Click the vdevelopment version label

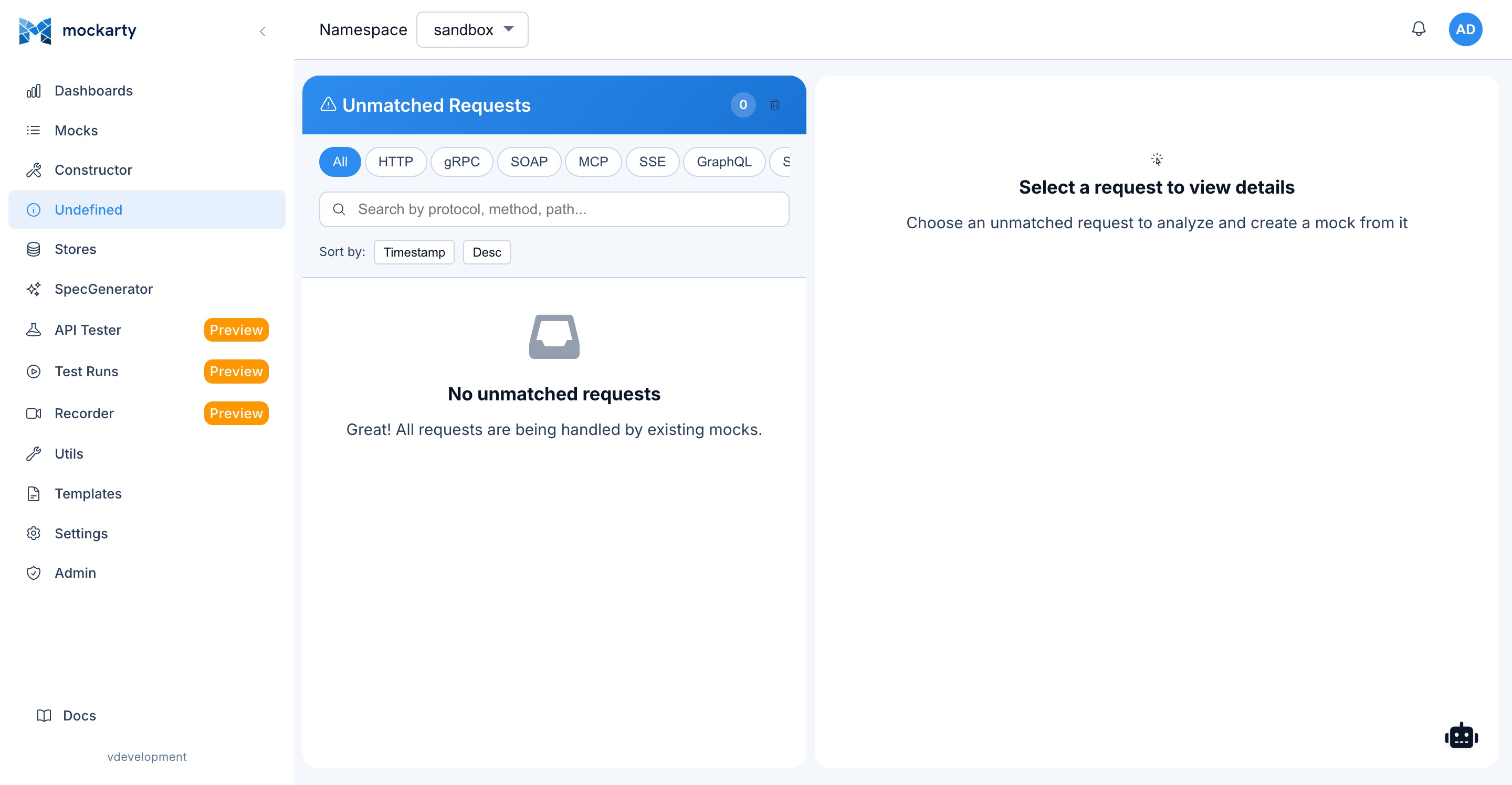coord(147,757)
